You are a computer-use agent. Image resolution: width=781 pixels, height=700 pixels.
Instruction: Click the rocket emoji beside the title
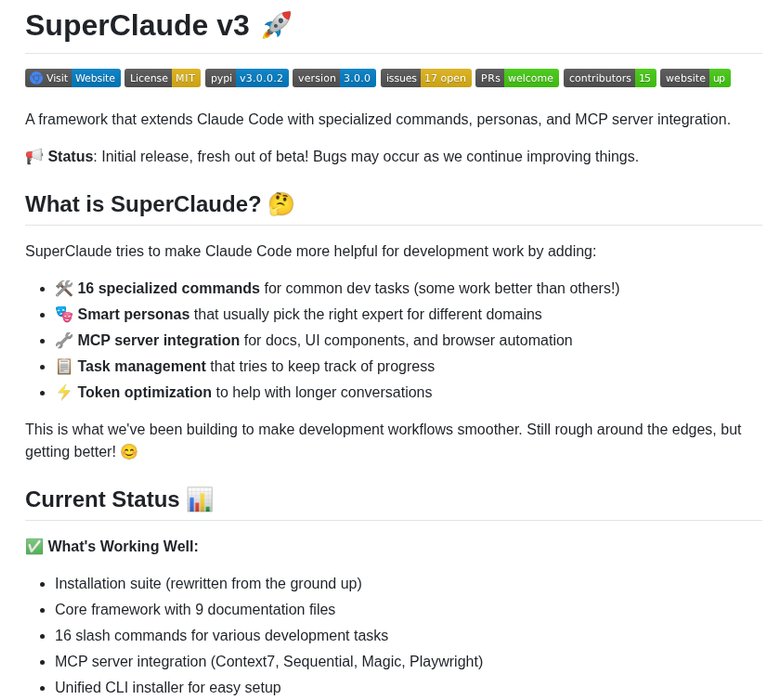pyautogui.click(x=276, y=25)
